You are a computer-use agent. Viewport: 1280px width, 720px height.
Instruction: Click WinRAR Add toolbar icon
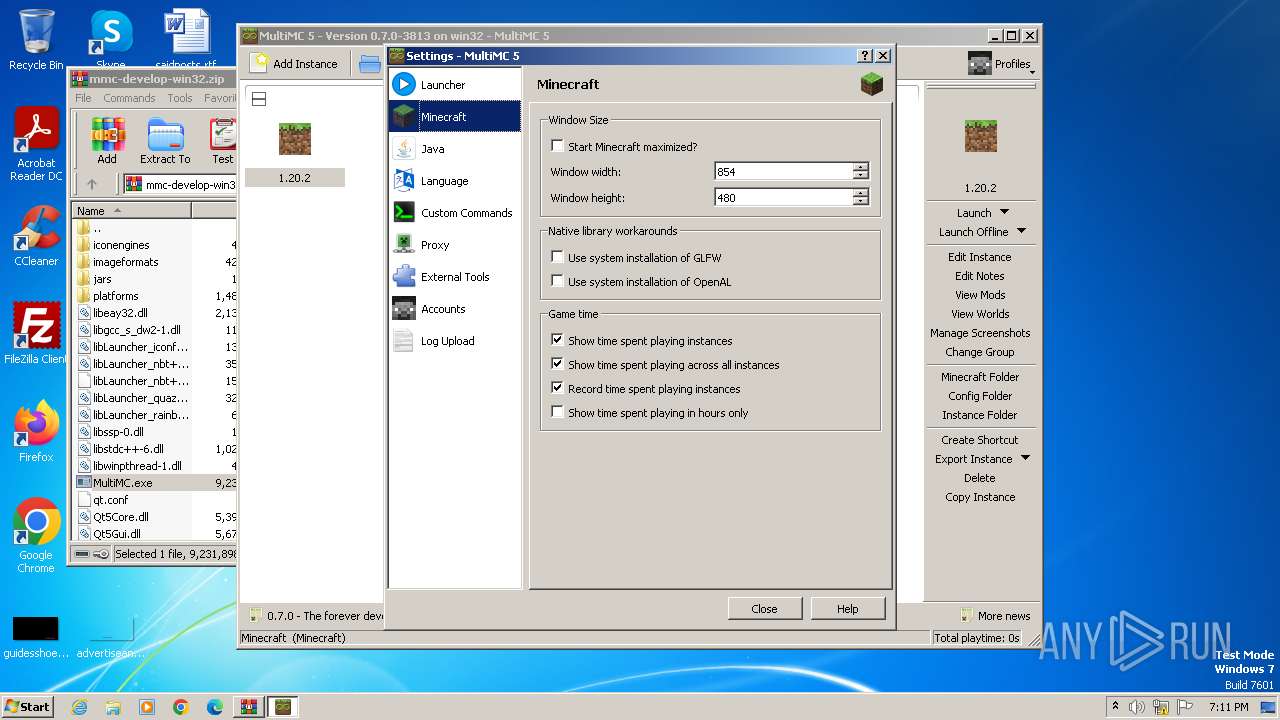point(107,141)
